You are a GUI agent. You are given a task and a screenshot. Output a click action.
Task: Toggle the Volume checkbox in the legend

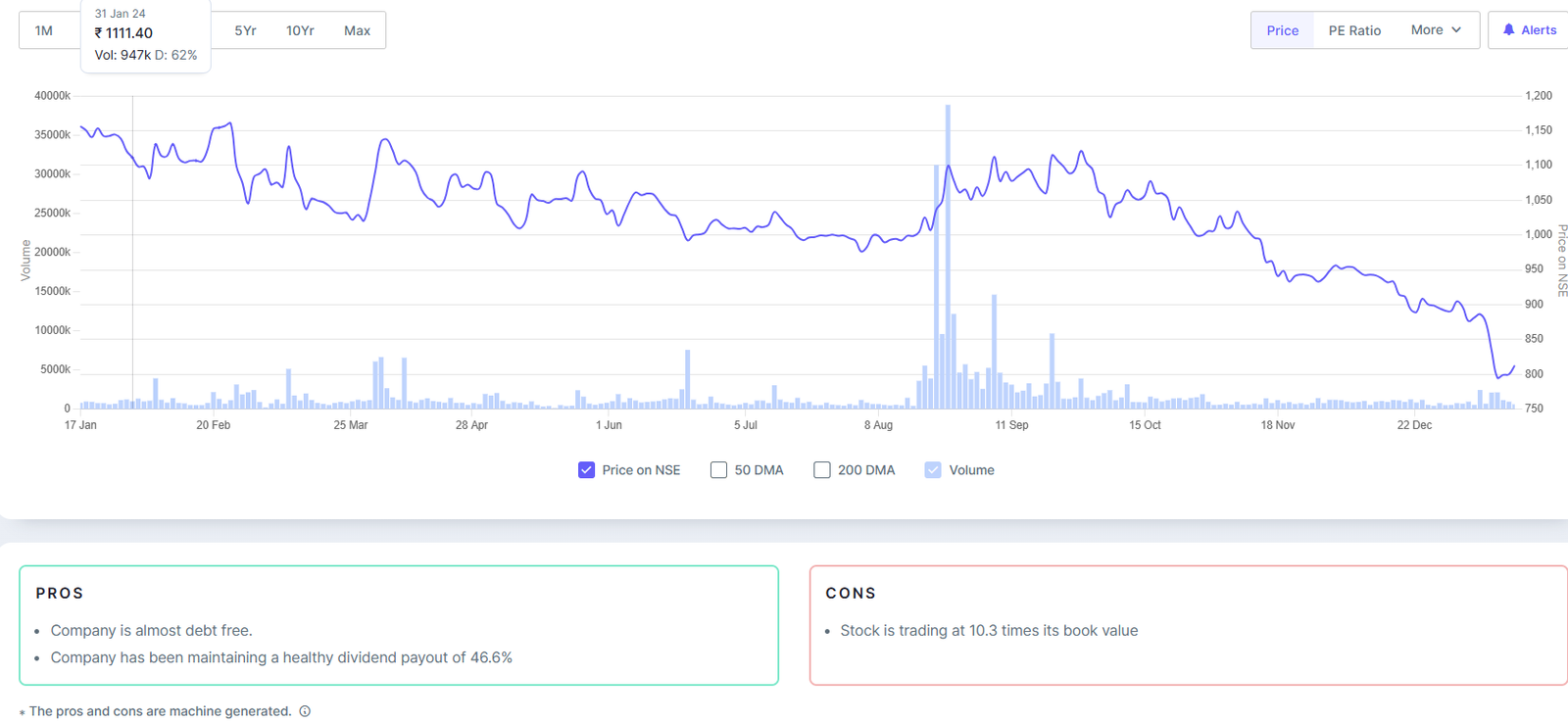pos(933,470)
